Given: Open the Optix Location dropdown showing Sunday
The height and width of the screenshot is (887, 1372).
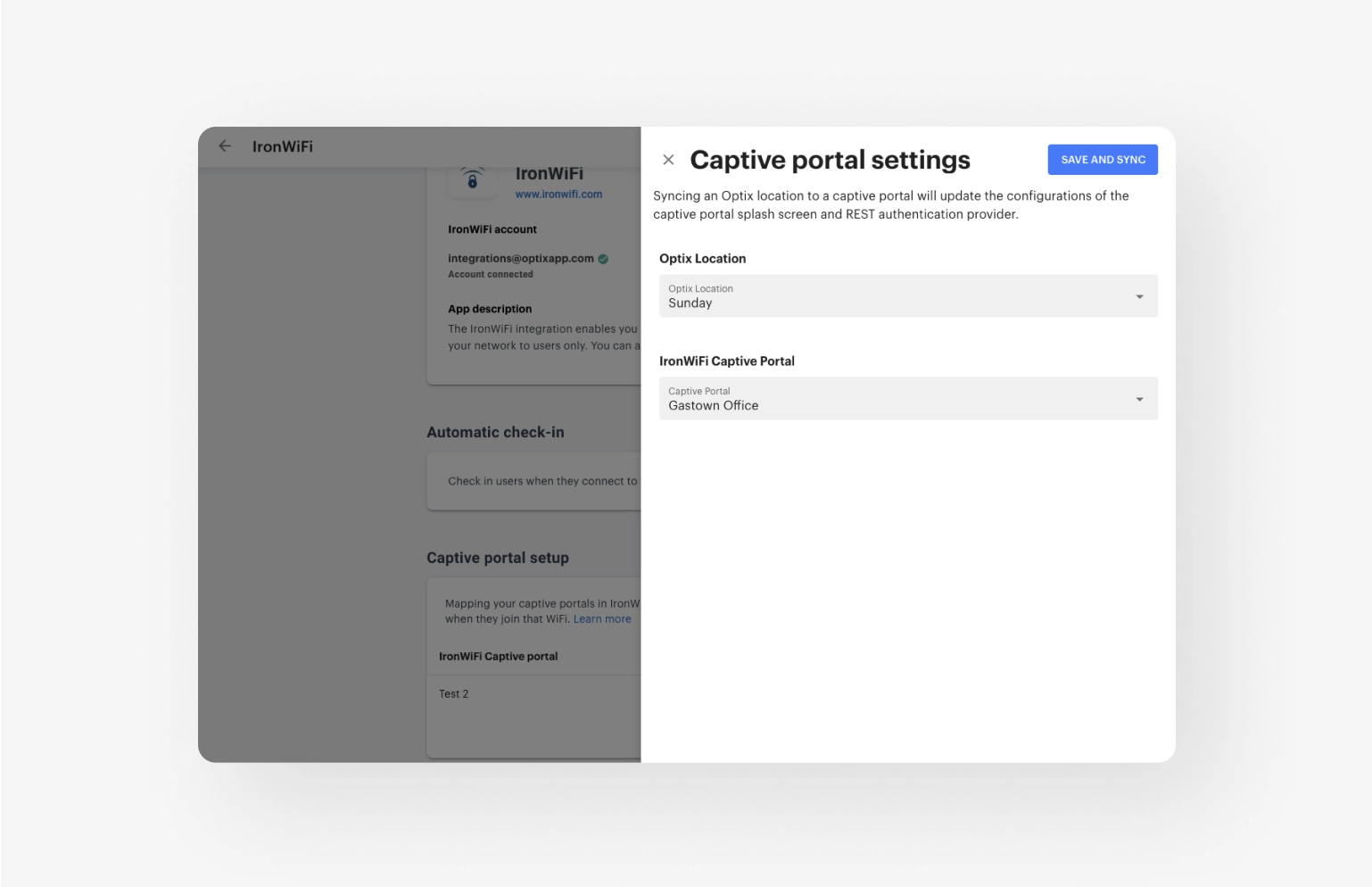Looking at the screenshot, I should click(908, 296).
